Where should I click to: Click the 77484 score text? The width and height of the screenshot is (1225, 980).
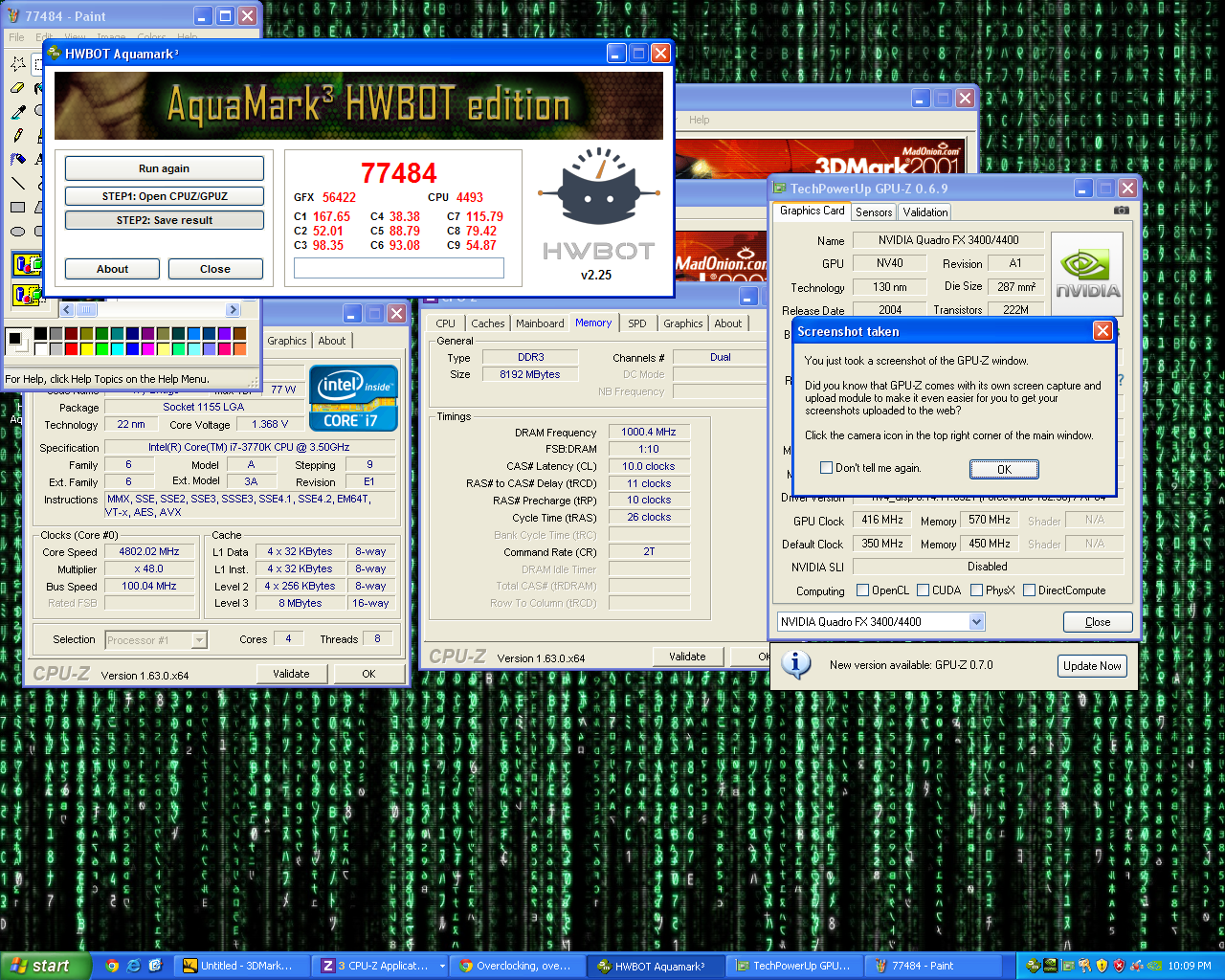pyautogui.click(x=398, y=173)
